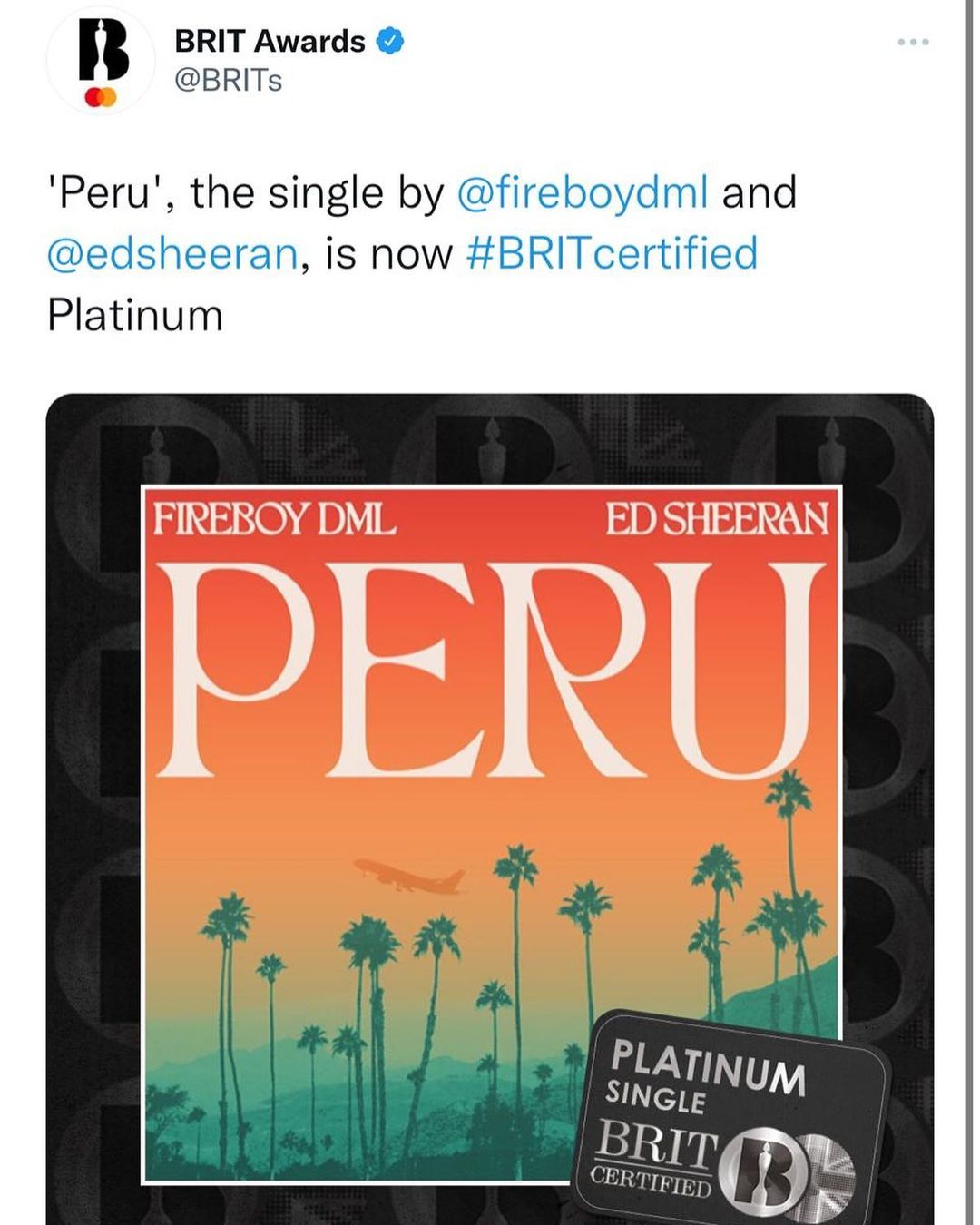Open the BRIT Awards profile avatar
The image size is (980, 1225).
pyautogui.click(x=101, y=60)
